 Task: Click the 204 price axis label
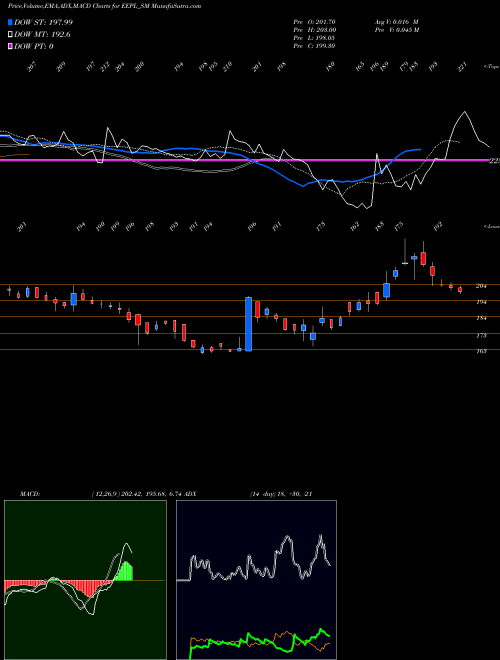point(481,286)
